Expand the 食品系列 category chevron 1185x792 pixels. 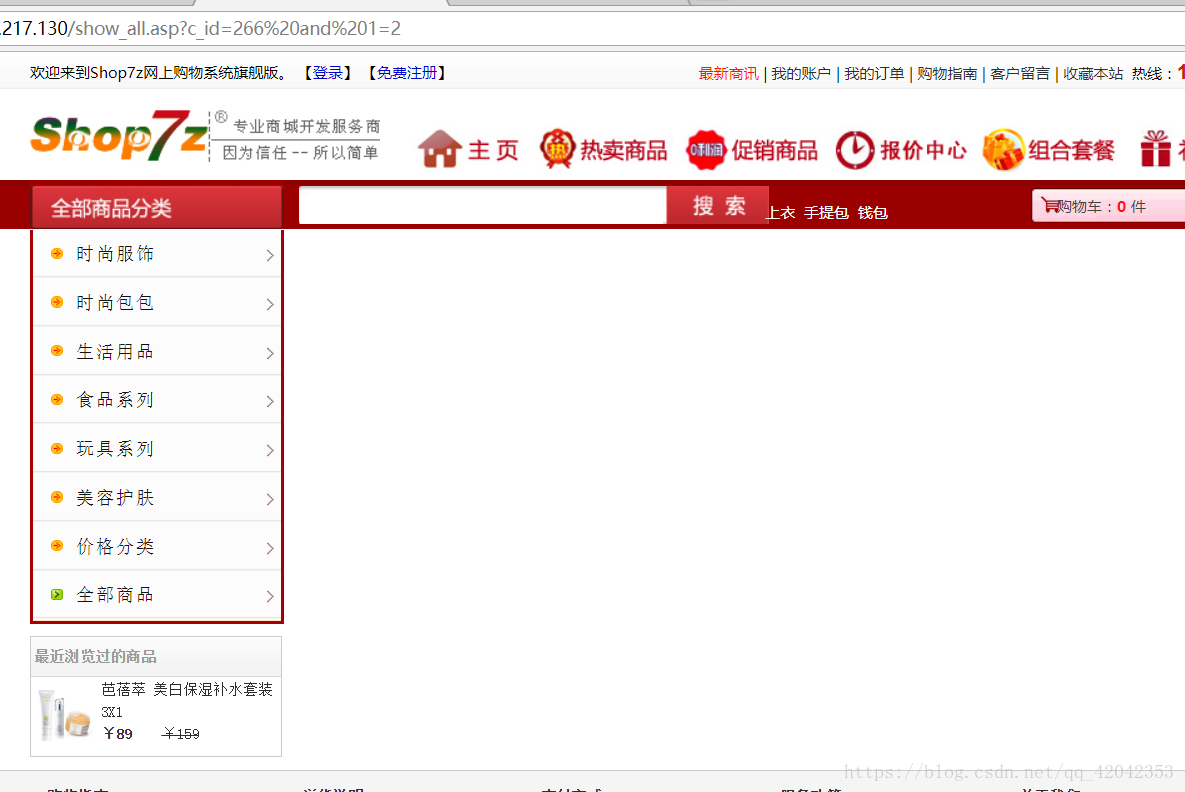[x=270, y=401]
